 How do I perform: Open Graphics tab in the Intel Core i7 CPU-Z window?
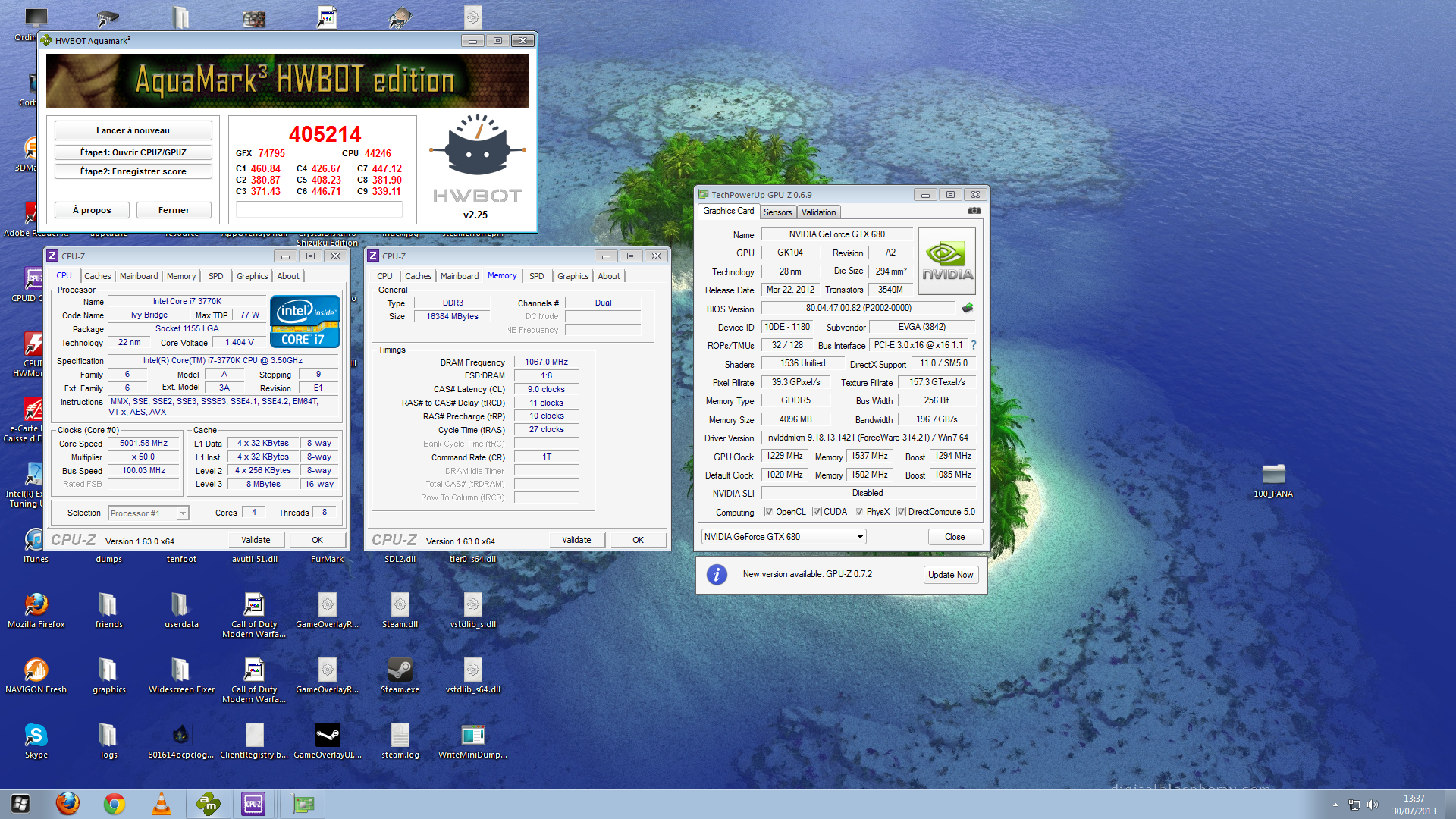coord(253,276)
